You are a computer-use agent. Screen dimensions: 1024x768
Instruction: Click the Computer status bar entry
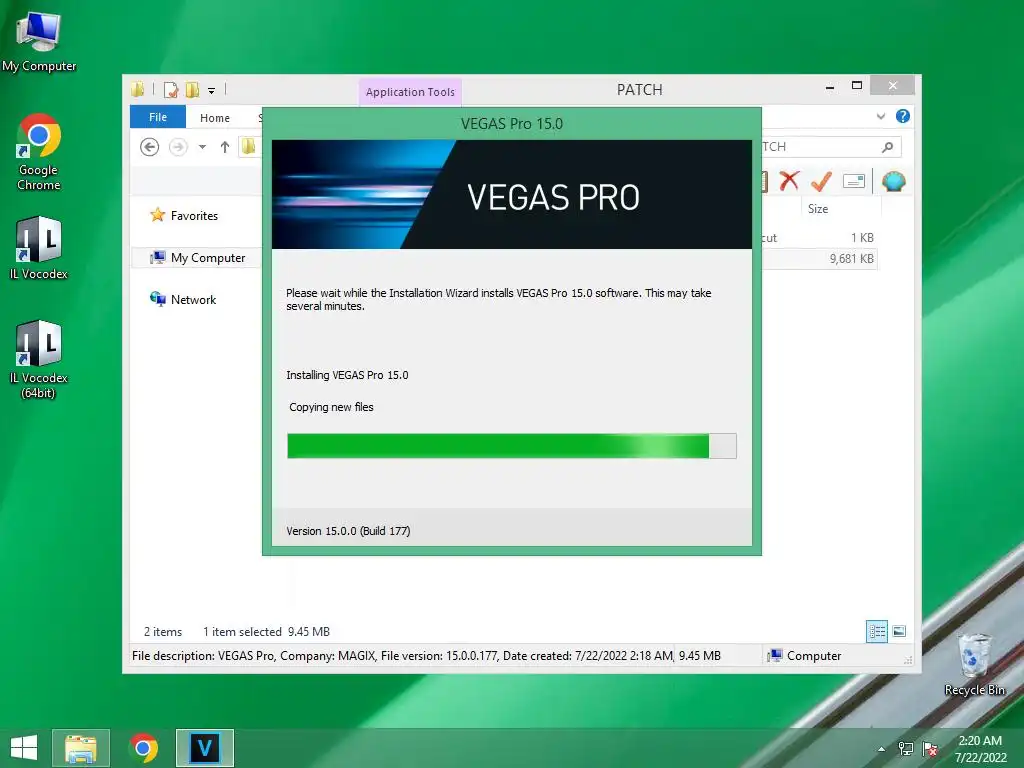[x=805, y=656]
